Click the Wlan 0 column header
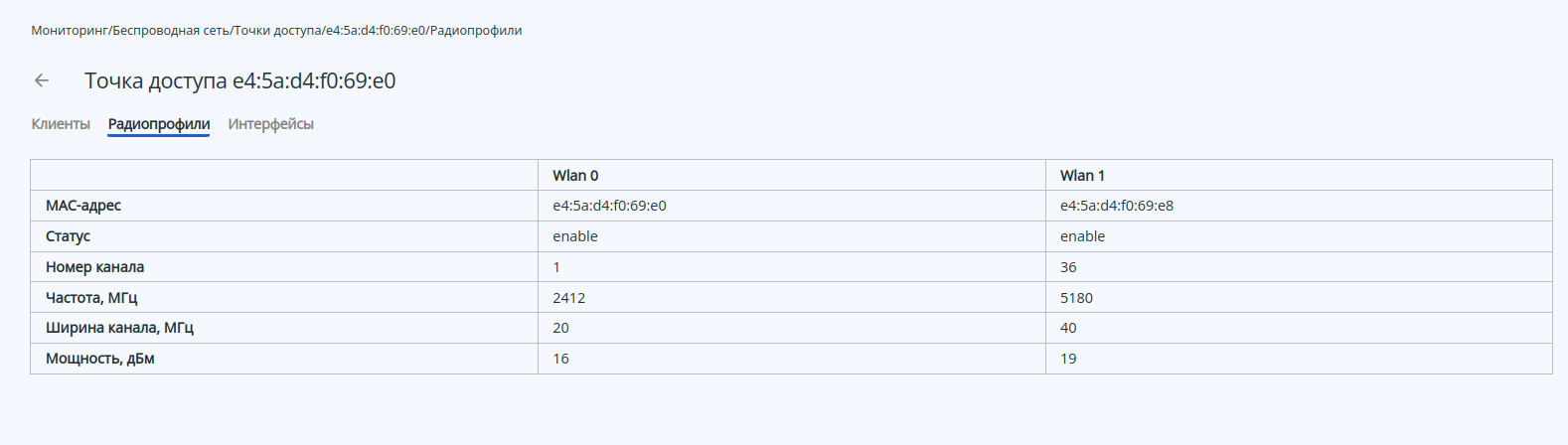This screenshot has width=1568, height=445. click(575, 176)
